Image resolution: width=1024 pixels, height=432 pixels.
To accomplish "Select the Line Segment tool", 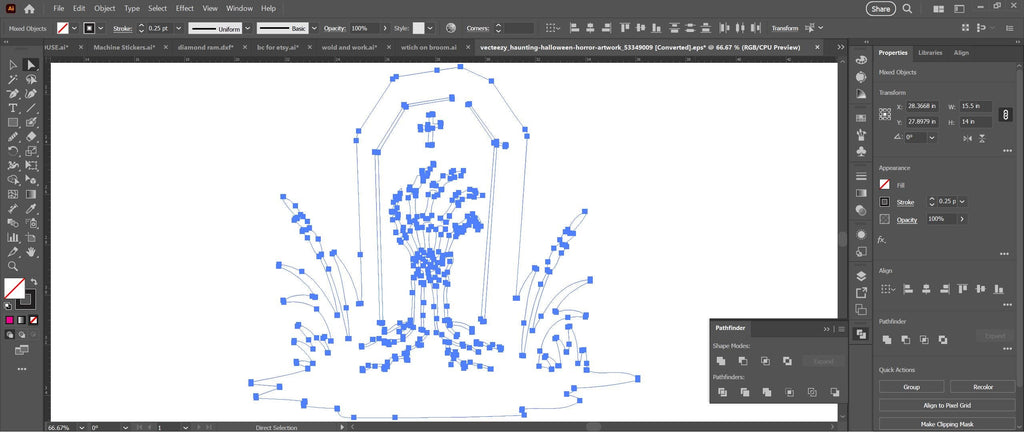I will [31, 108].
